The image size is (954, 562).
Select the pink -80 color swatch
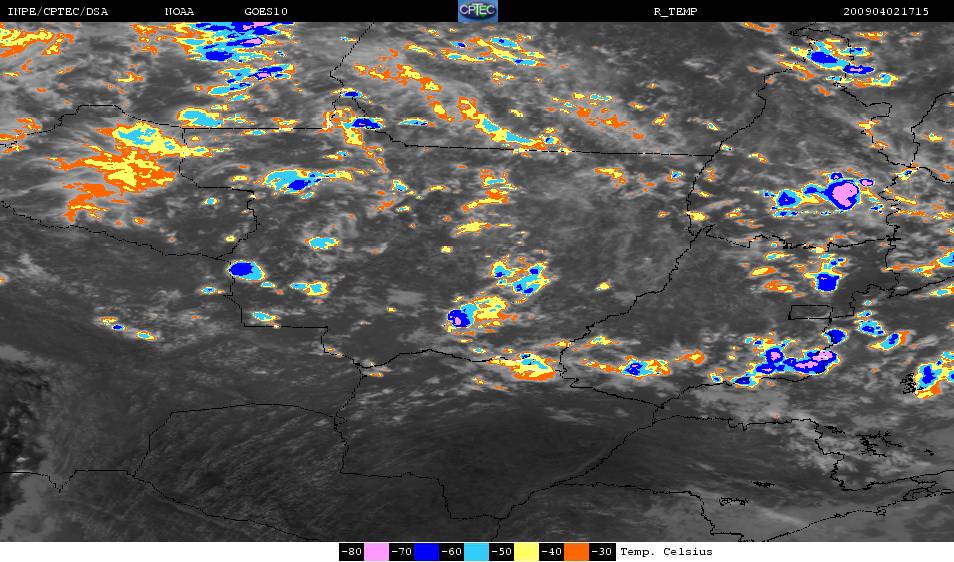[377, 552]
